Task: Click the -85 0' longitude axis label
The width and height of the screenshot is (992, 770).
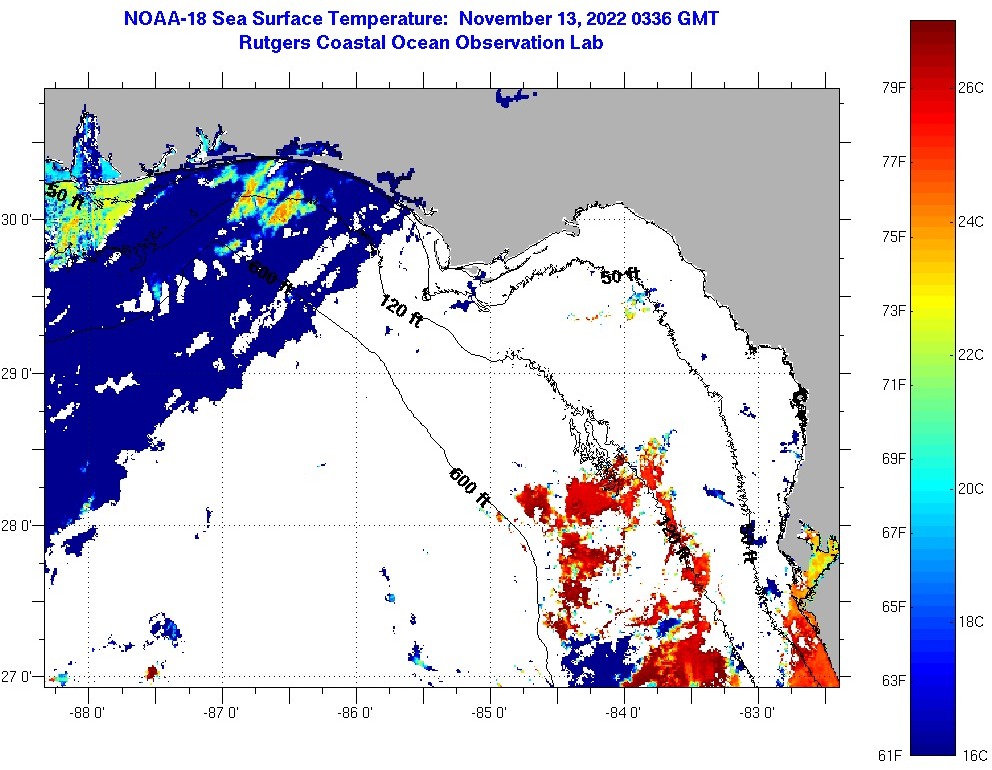Action: click(490, 712)
